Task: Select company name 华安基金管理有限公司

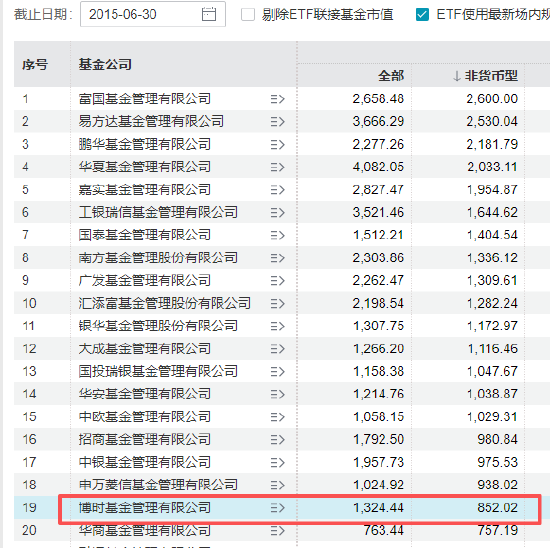Action: point(145,394)
